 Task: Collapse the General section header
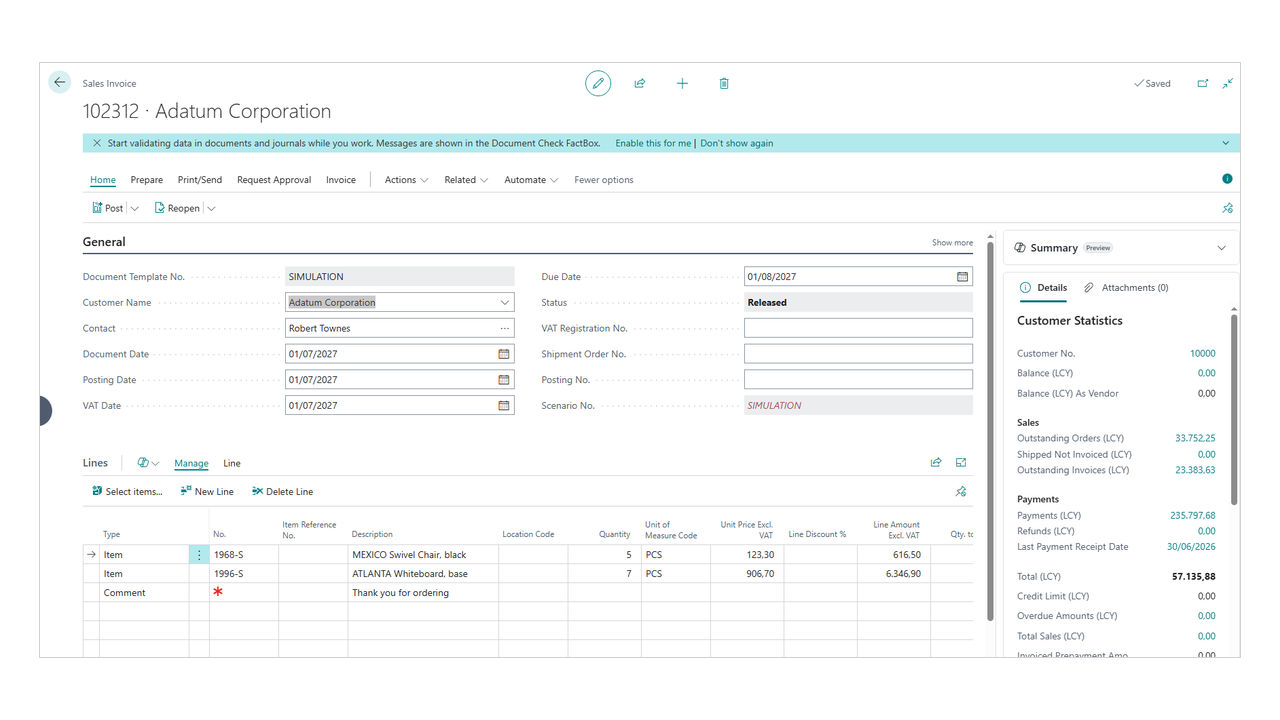(x=104, y=242)
